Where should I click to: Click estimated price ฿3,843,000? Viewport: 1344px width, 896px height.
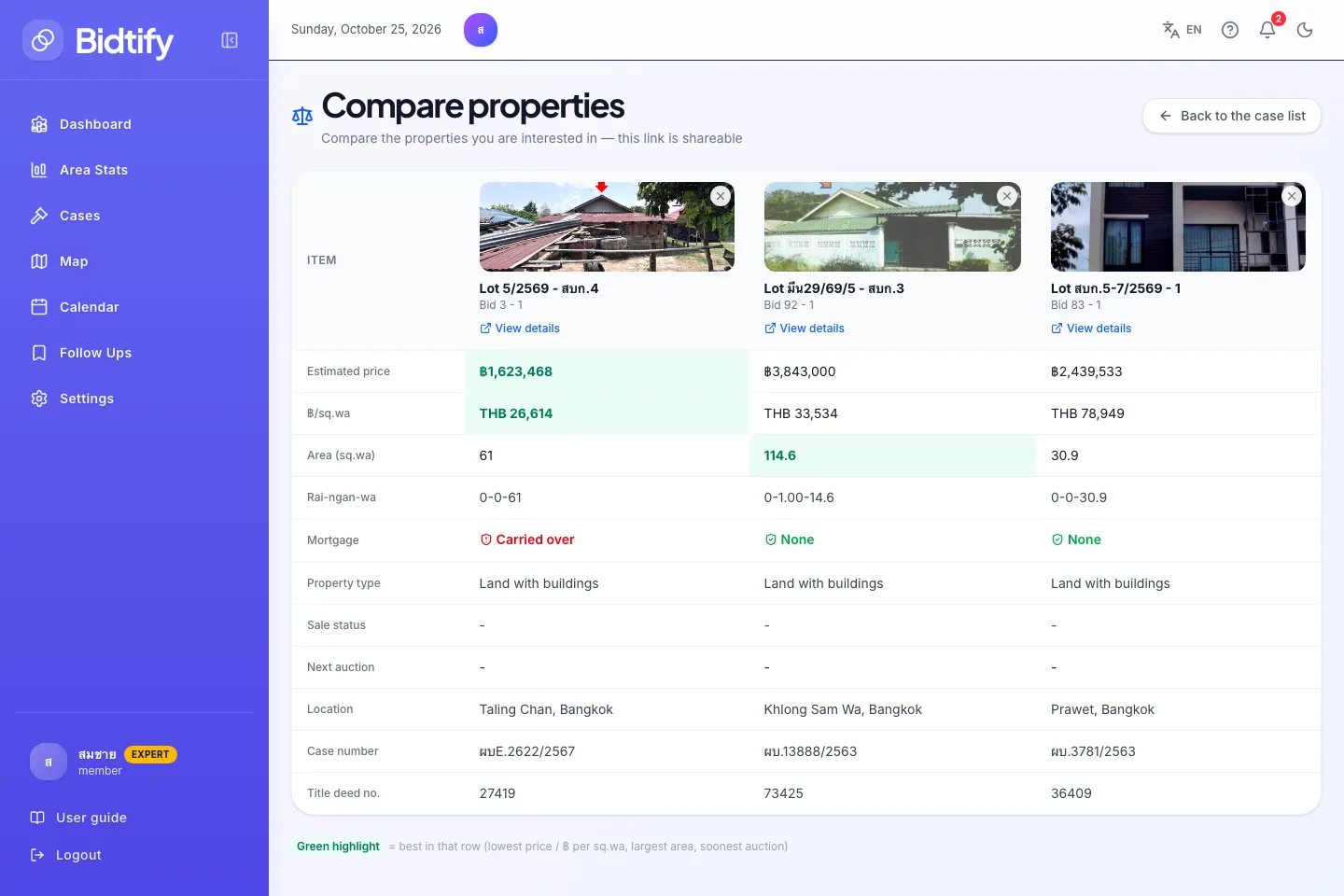[800, 371]
